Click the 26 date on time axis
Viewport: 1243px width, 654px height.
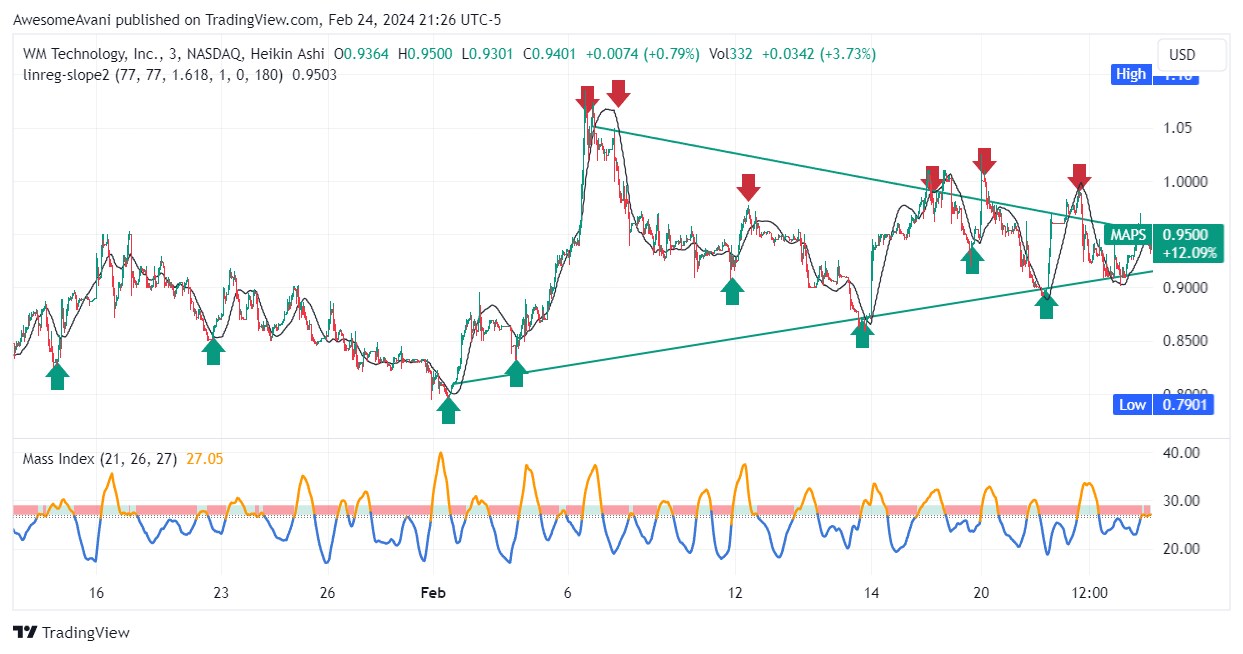tap(327, 593)
